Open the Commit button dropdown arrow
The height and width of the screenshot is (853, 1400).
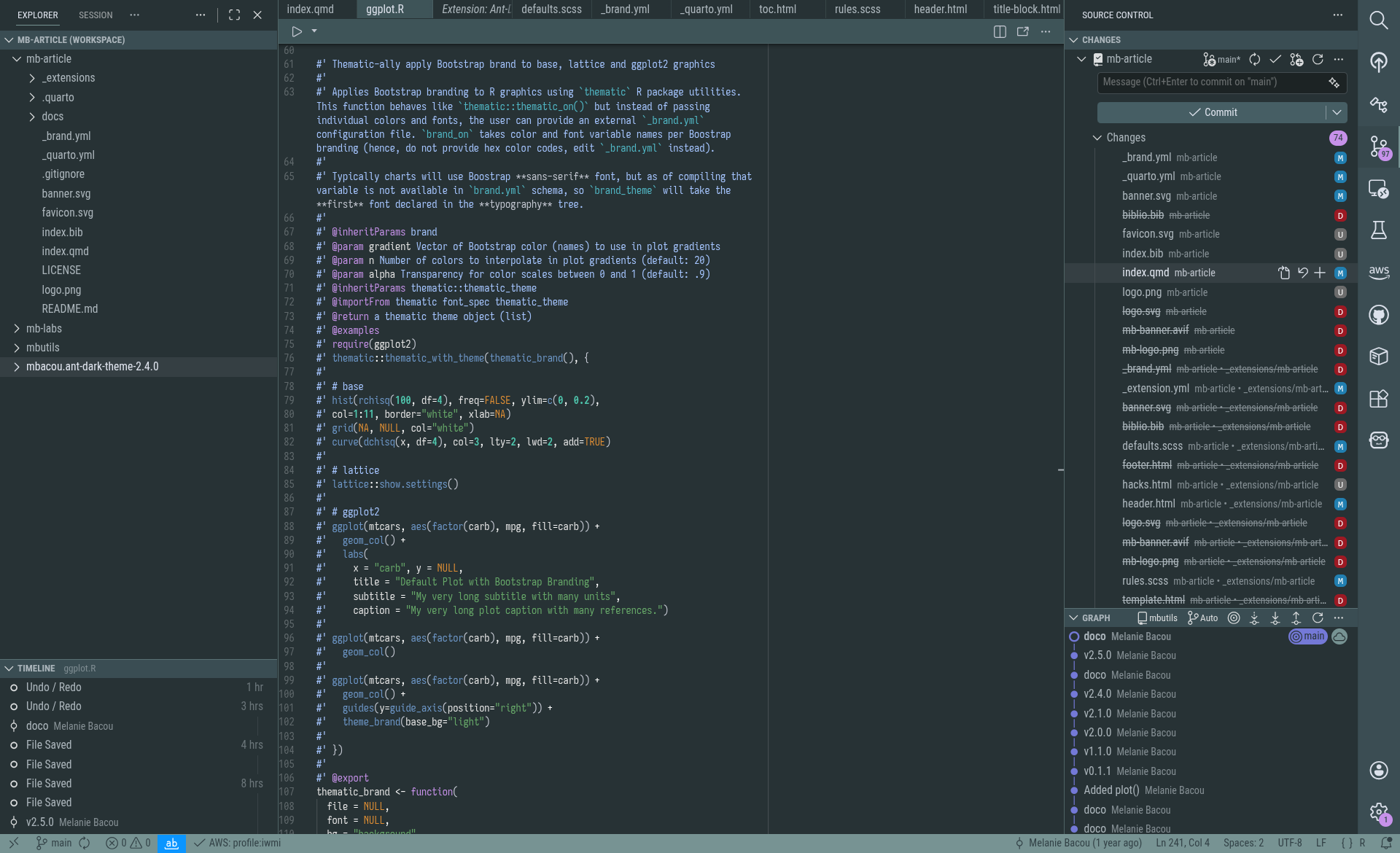coord(1337,112)
